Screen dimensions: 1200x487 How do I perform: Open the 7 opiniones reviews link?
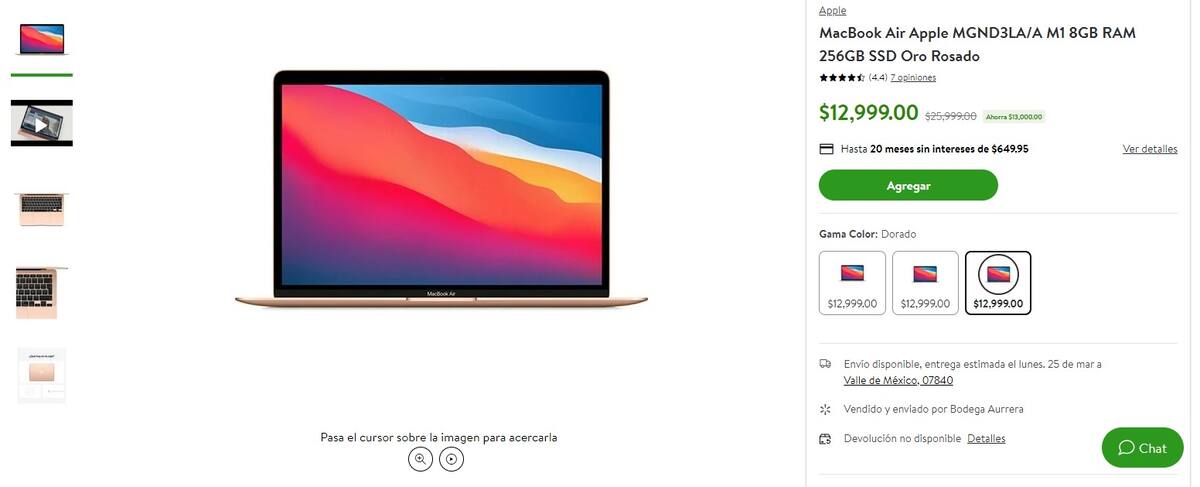click(x=913, y=77)
